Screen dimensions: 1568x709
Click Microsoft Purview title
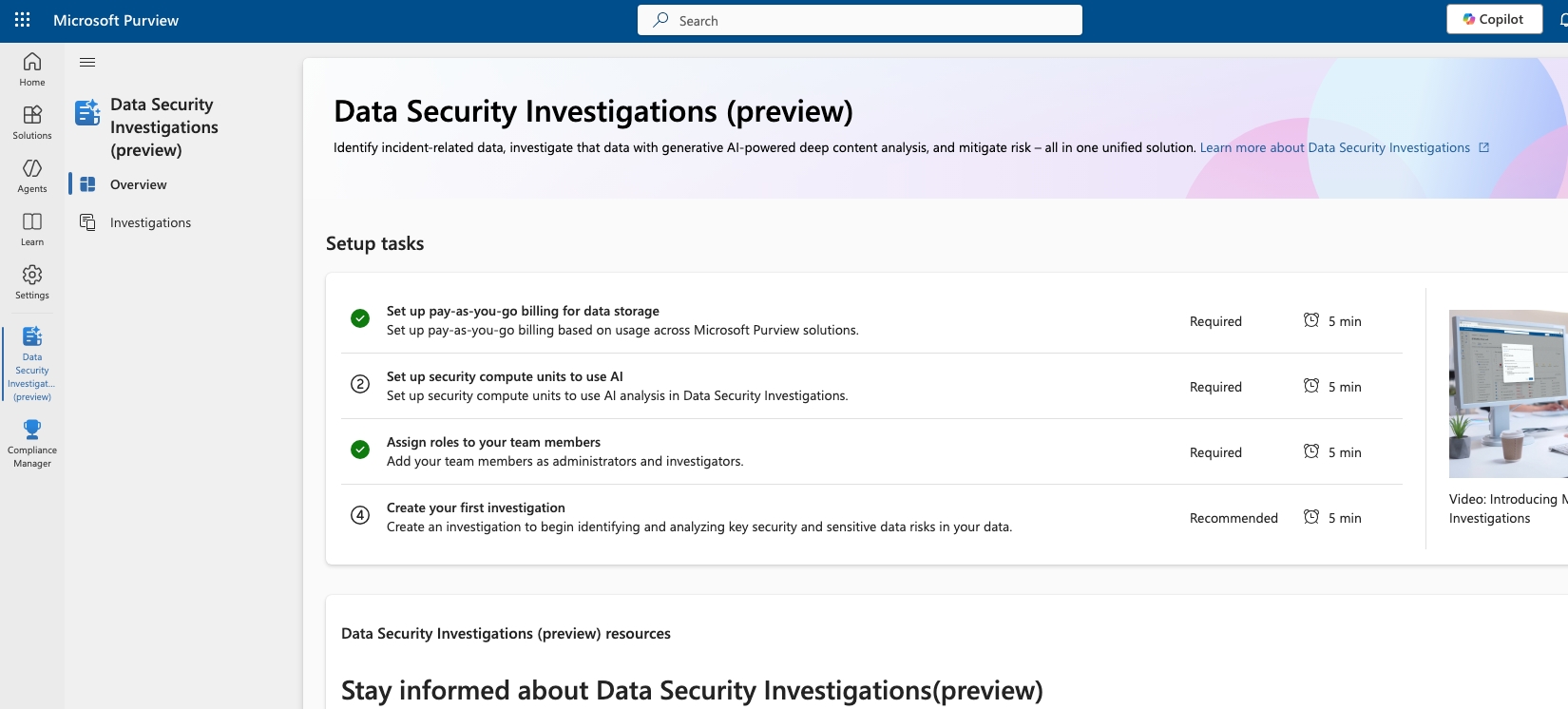(x=116, y=20)
